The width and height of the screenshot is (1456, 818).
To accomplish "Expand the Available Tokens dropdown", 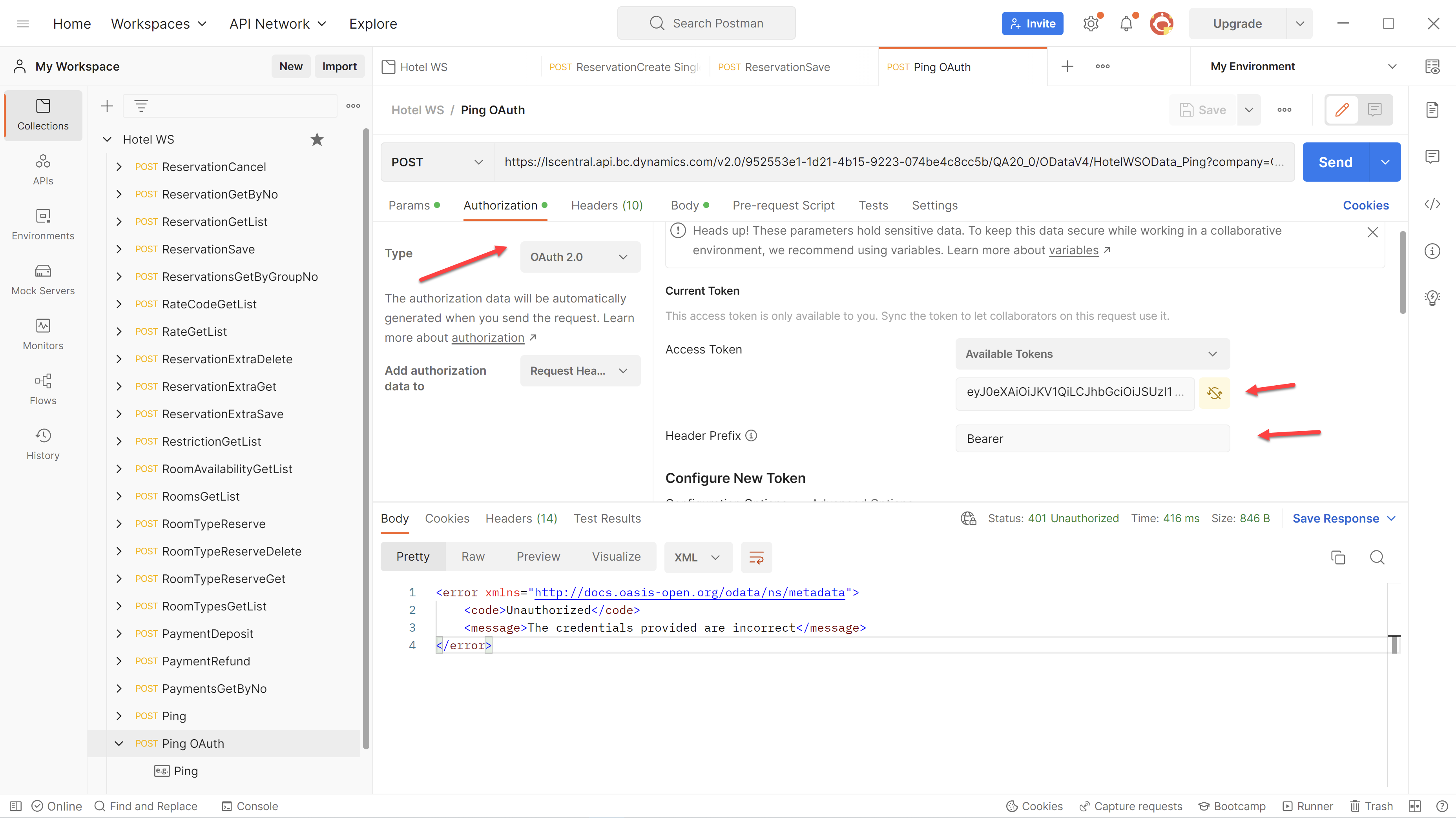I will click(1091, 354).
